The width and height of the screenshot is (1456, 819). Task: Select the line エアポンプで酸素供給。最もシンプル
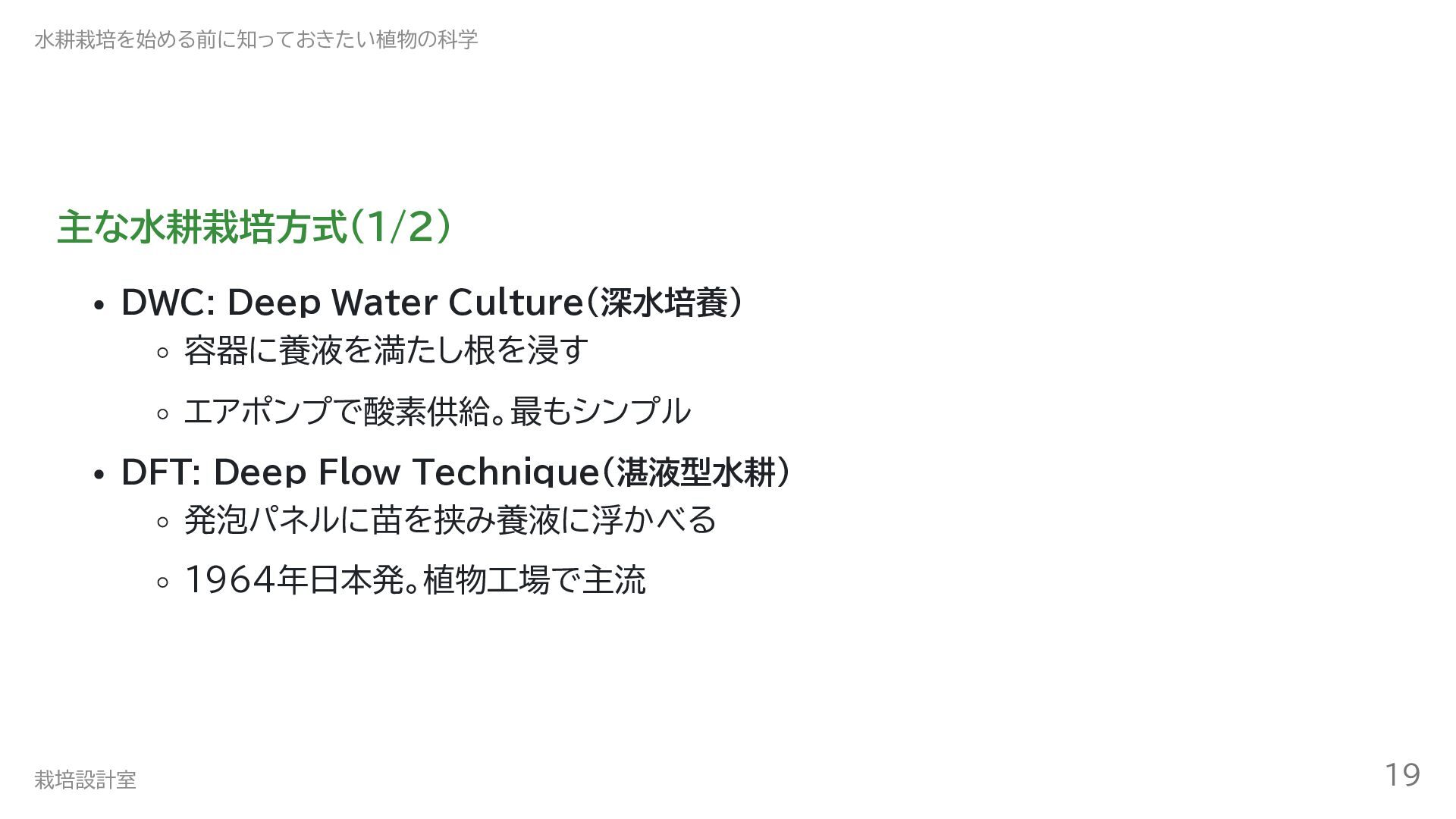438,411
